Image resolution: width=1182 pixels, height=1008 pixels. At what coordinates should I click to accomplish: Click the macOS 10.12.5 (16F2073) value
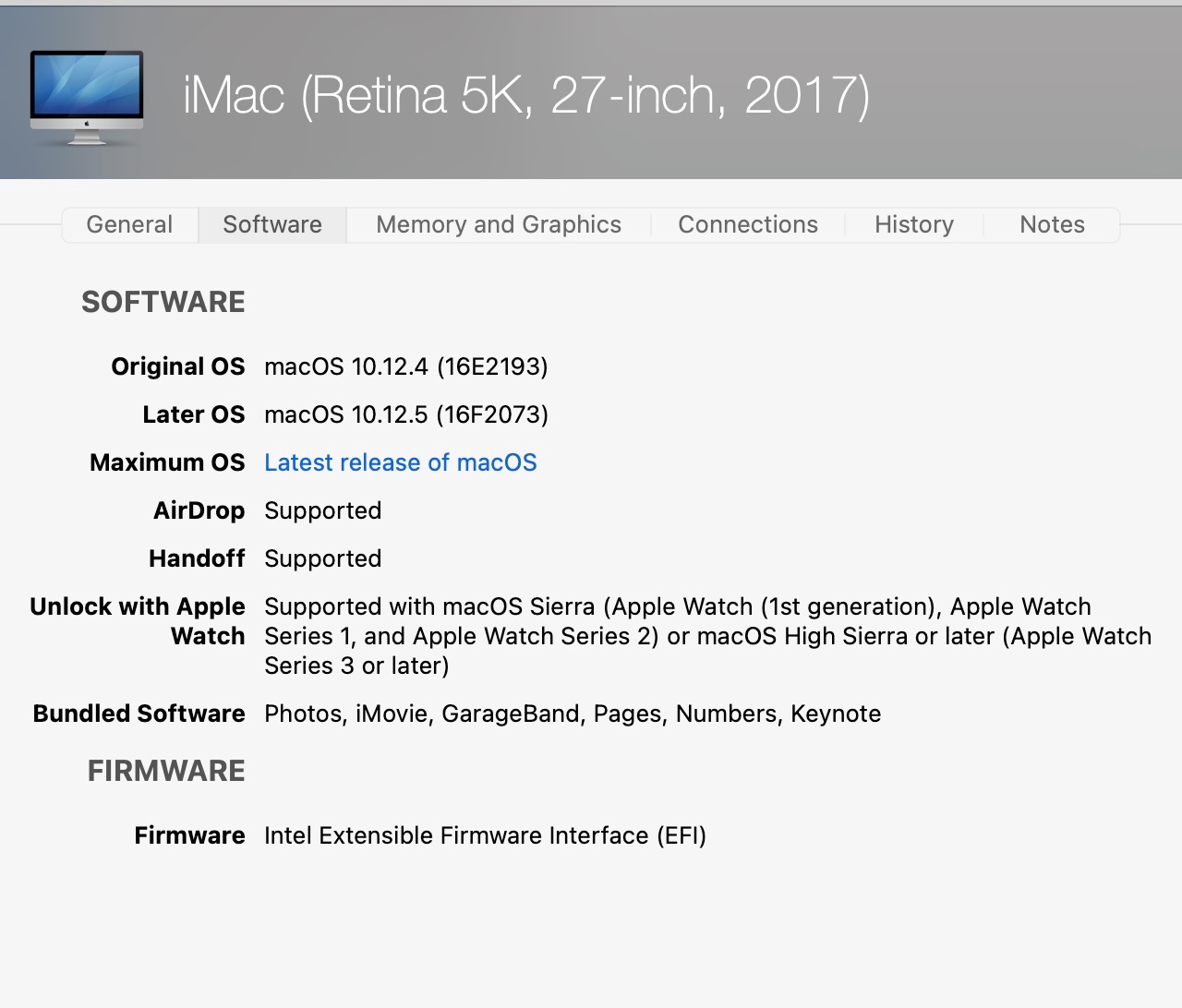point(405,414)
